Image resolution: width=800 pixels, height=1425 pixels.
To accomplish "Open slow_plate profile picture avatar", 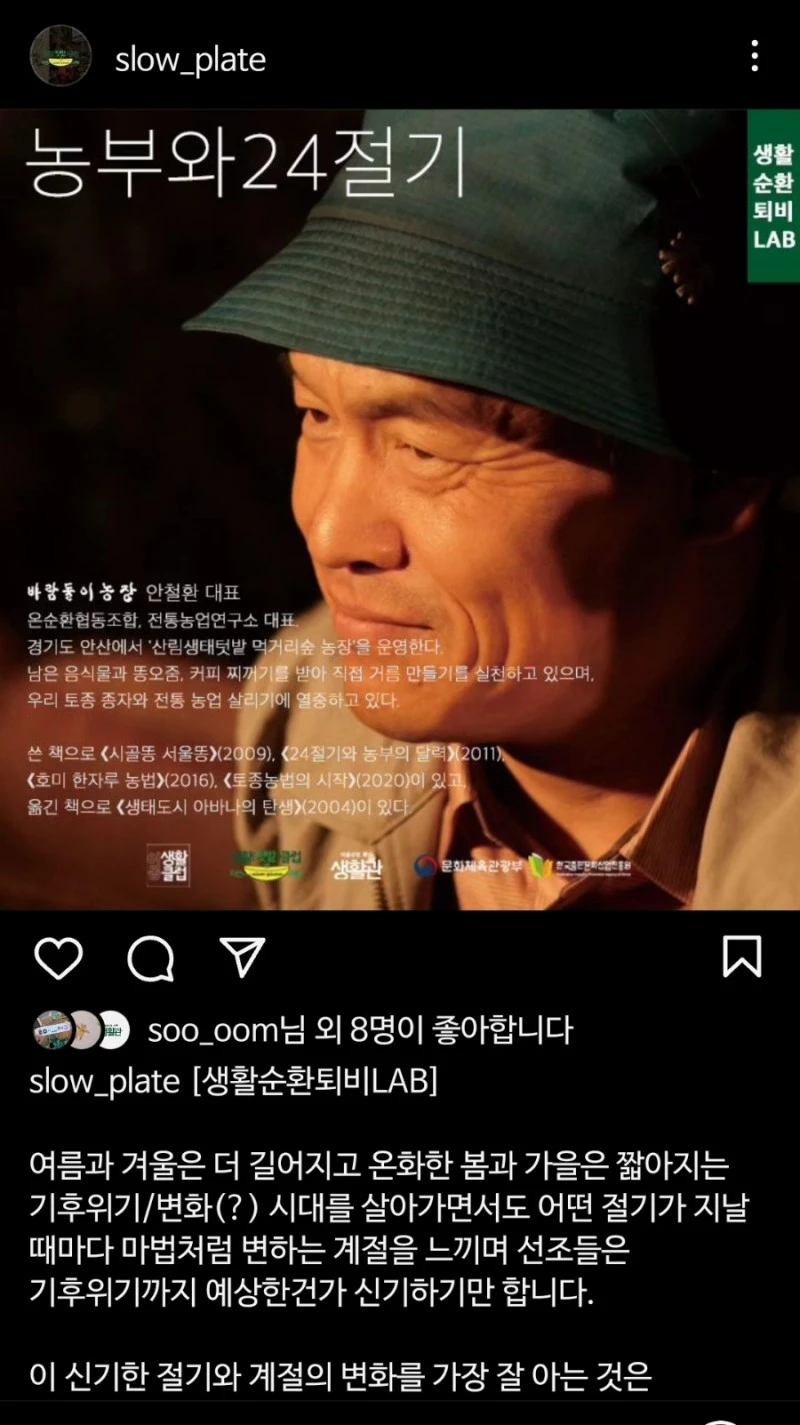I will coord(60,56).
